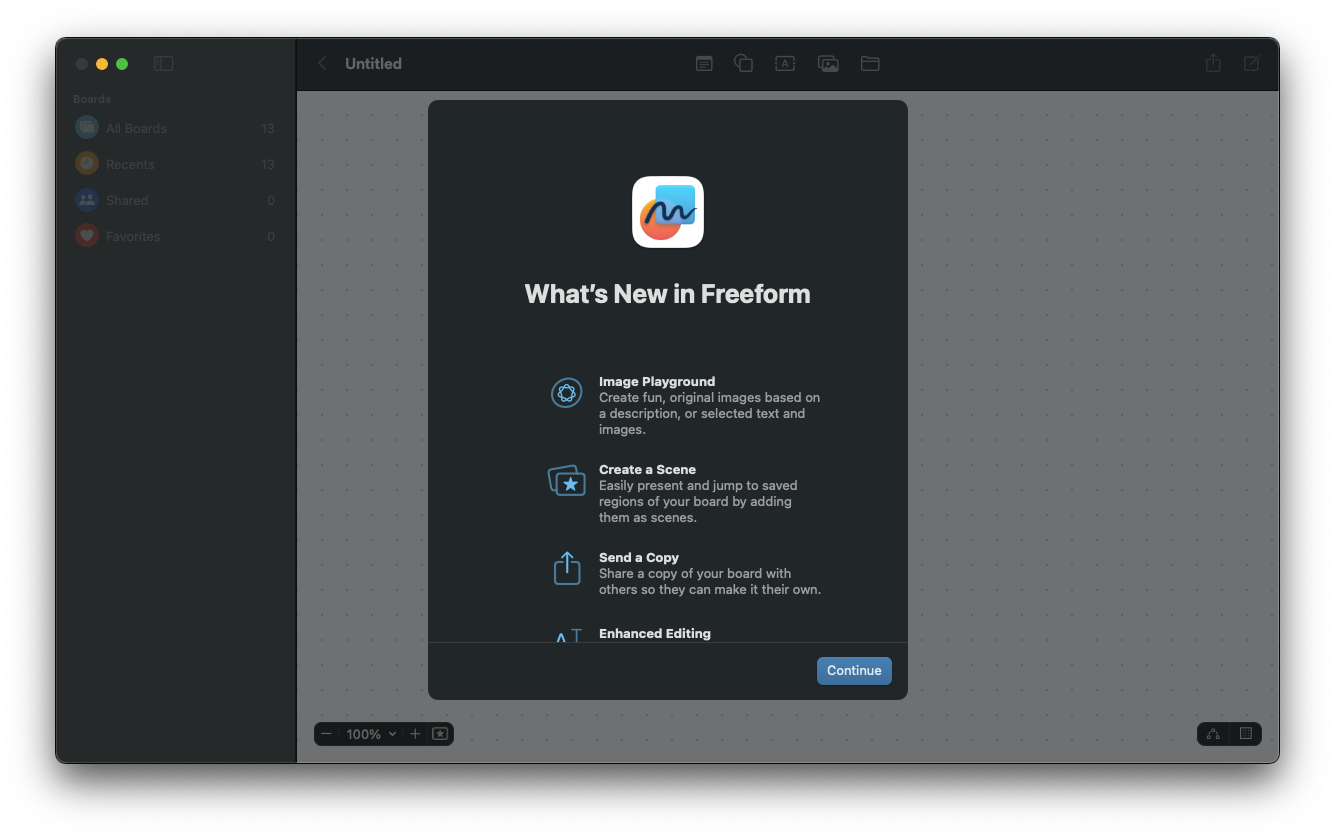Open the photos or media insert icon
The width and height of the screenshot is (1335, 837).
click(828, 64)
